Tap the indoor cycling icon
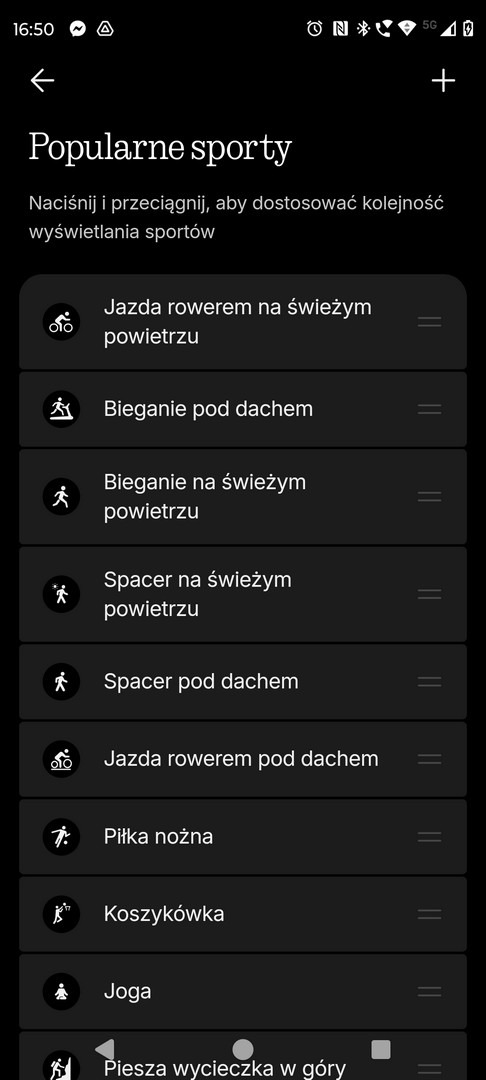Image resolution: width=486 pixels, height=1080 pixels. (x=61, y=759)
